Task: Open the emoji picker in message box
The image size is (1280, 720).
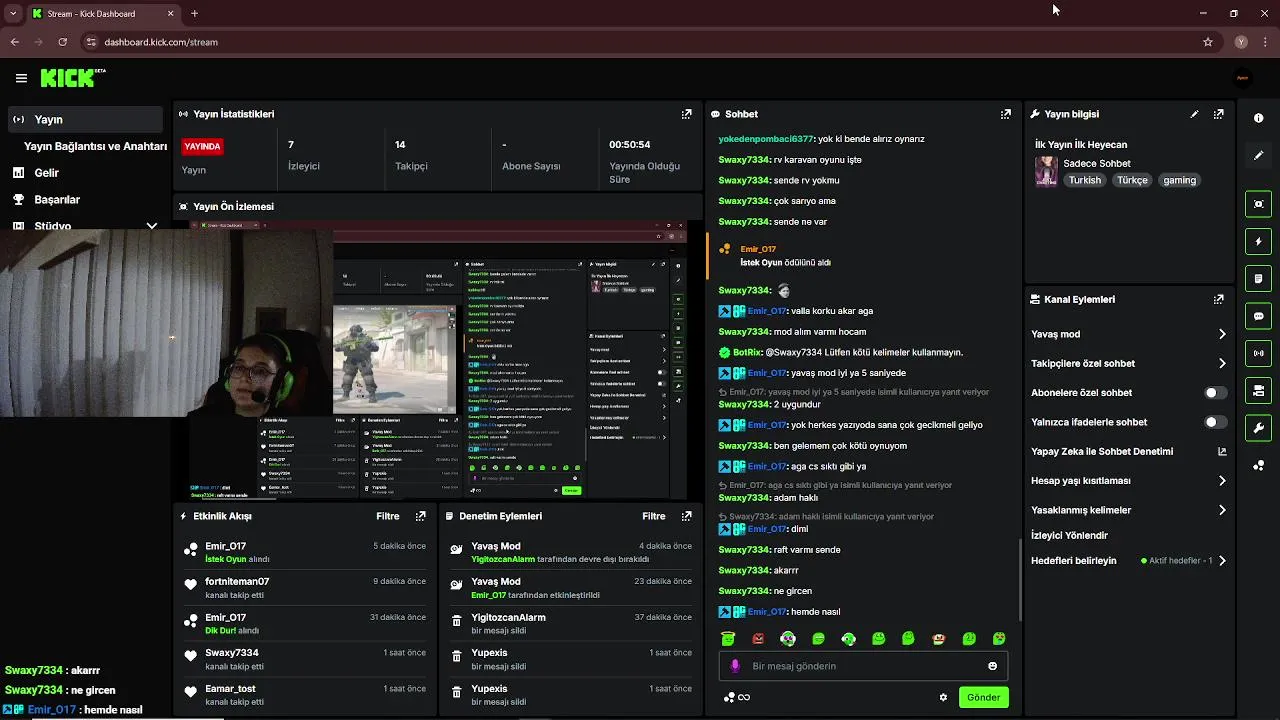Action: (993, 666)
